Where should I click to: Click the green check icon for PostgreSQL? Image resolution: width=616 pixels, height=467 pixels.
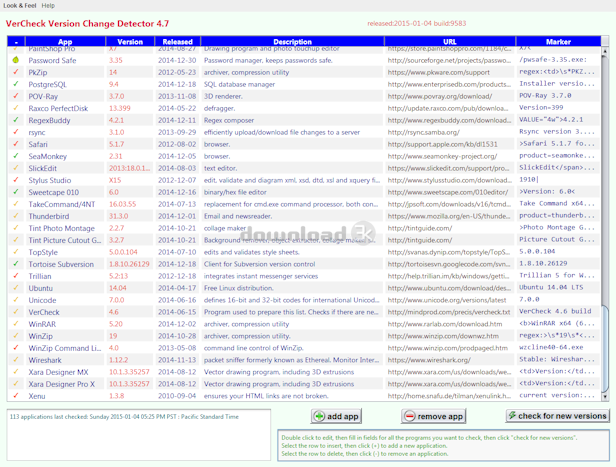point(16,84)
